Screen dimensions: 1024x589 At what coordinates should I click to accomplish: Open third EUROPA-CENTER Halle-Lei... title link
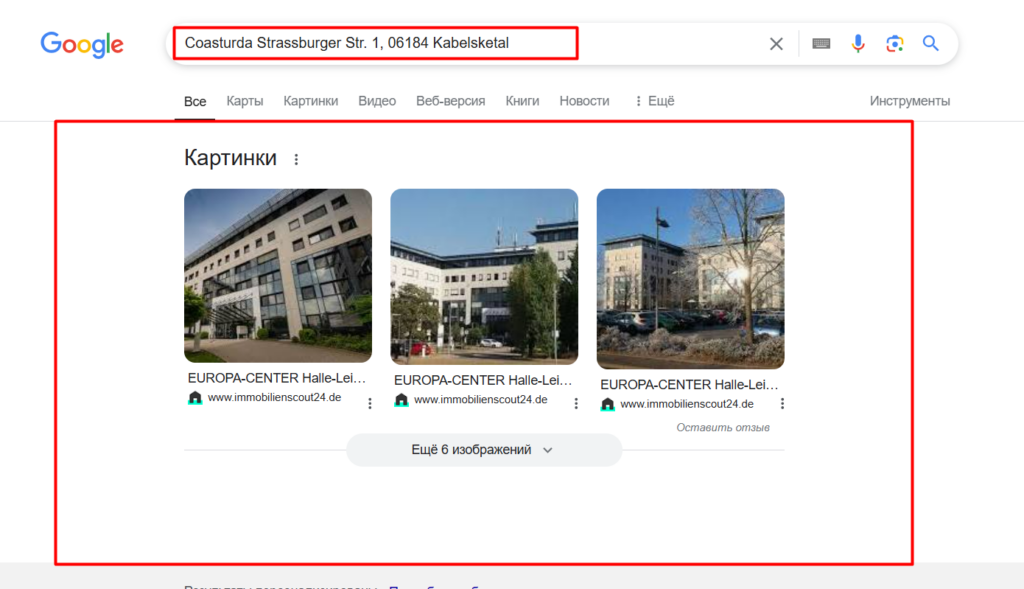[690, 385]
